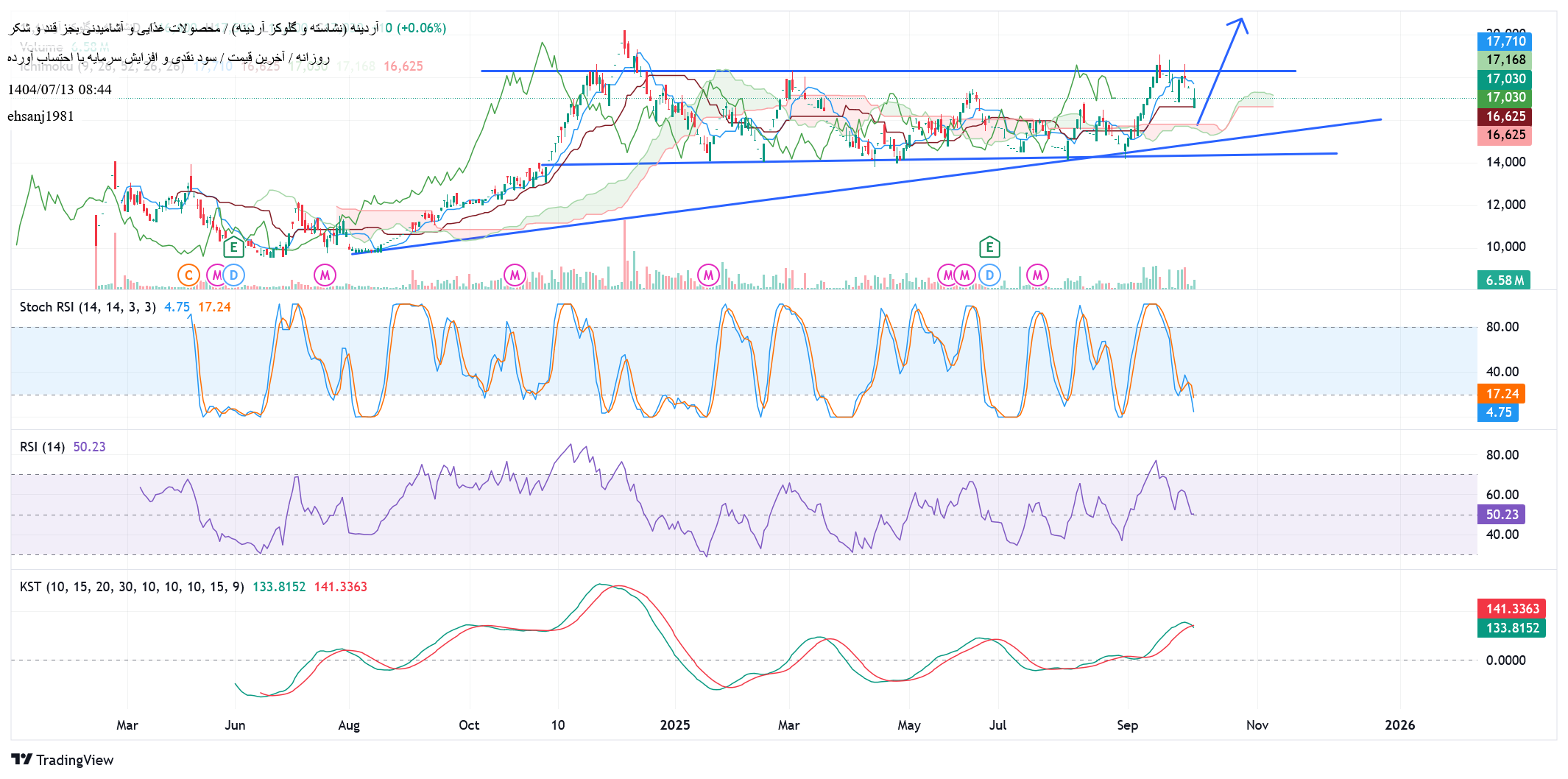Click the green E earnings marker near July 2025
The image size is (1568, 779).
point(989,247)
